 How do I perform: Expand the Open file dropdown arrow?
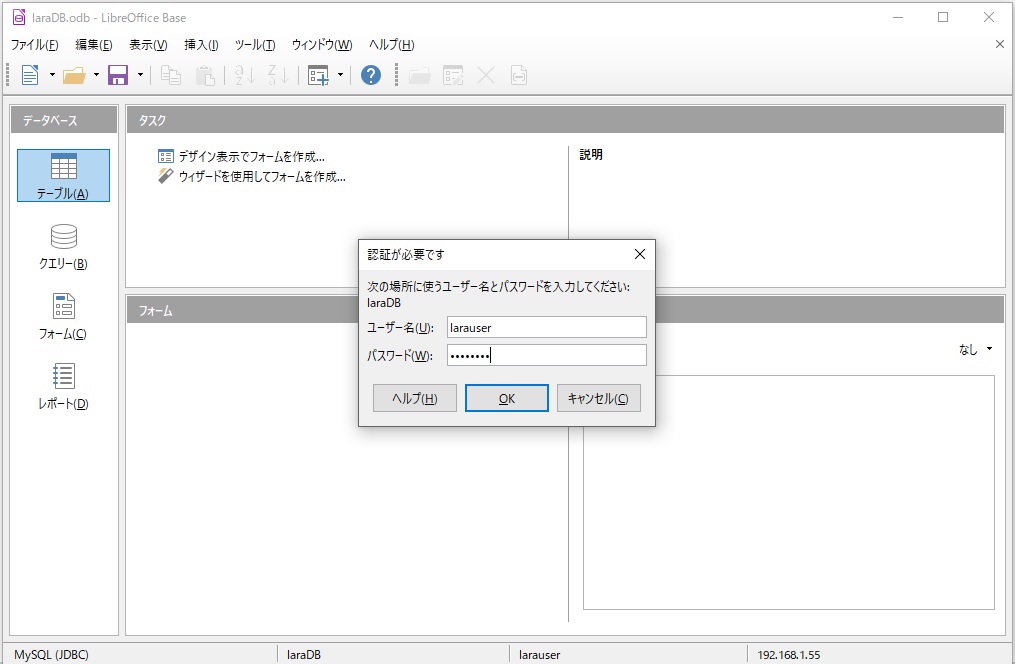tap(96, 75)
